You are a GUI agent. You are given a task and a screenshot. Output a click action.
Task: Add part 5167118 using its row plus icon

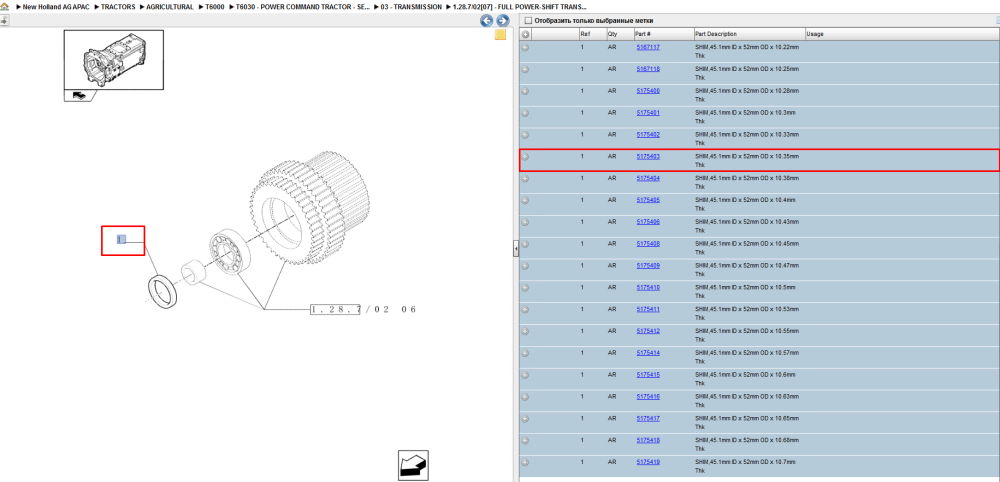pyautogui.click(x=526, y=69)
